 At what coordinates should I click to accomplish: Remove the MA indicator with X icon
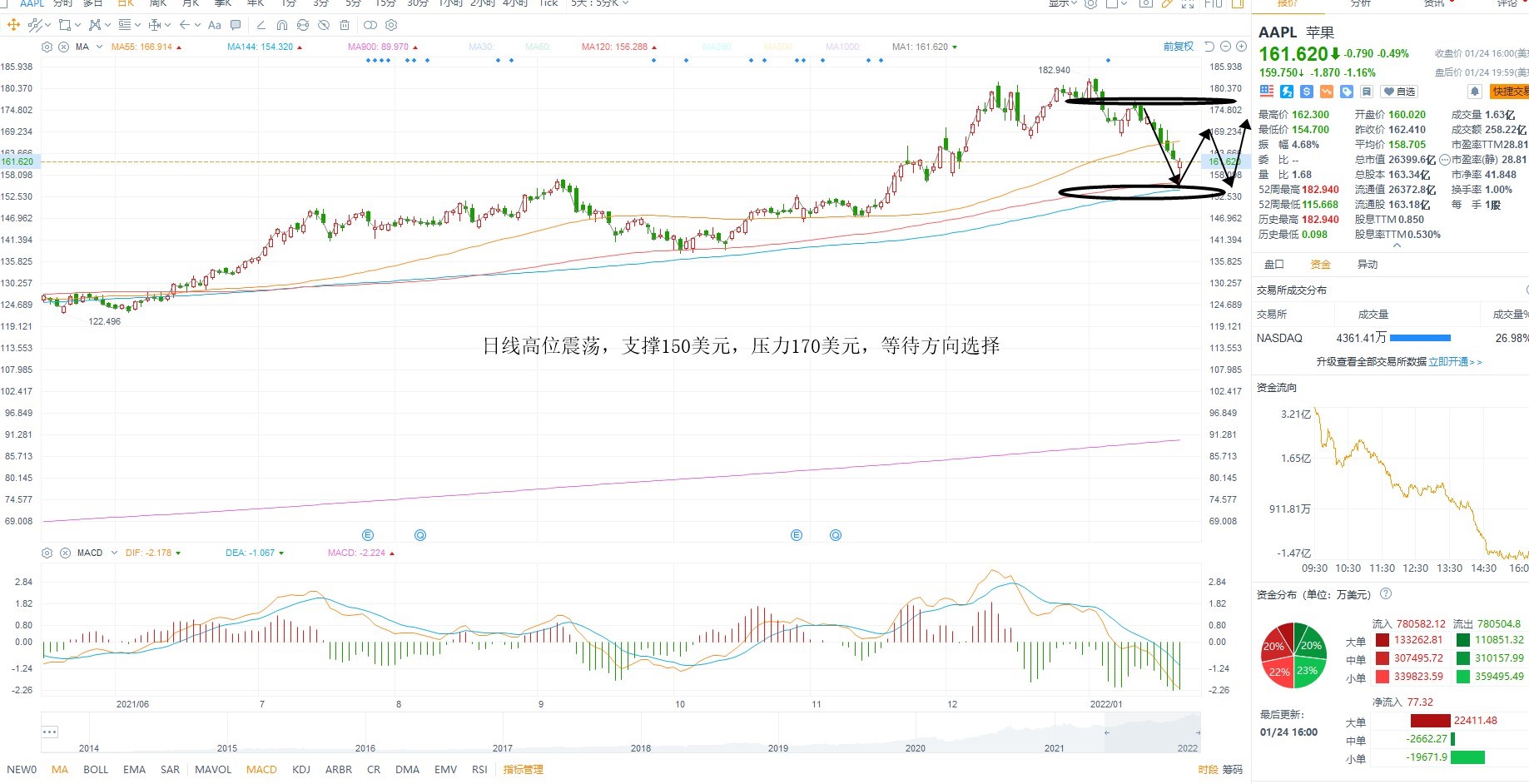tap(64, 47)
